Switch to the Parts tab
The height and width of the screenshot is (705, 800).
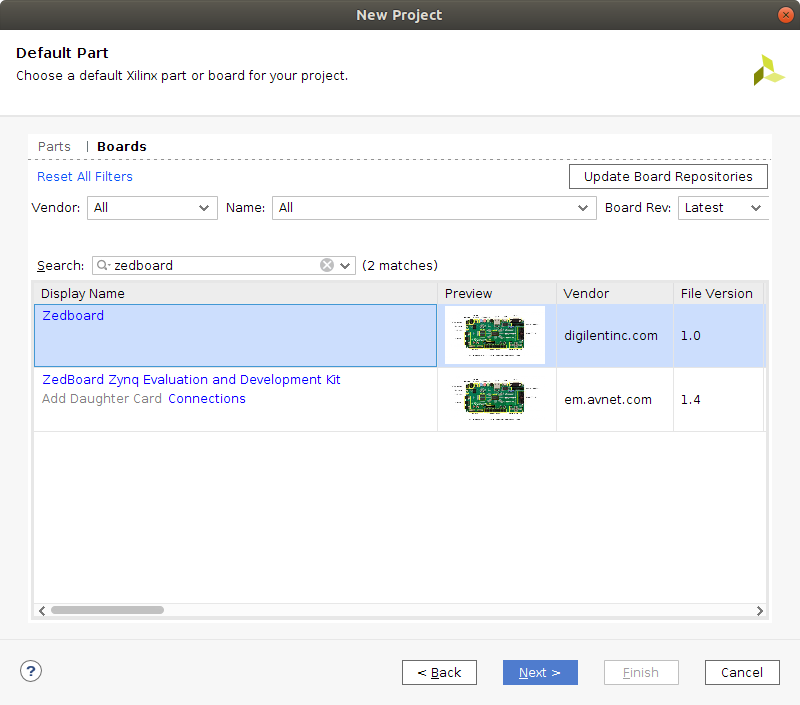[54, 146]
